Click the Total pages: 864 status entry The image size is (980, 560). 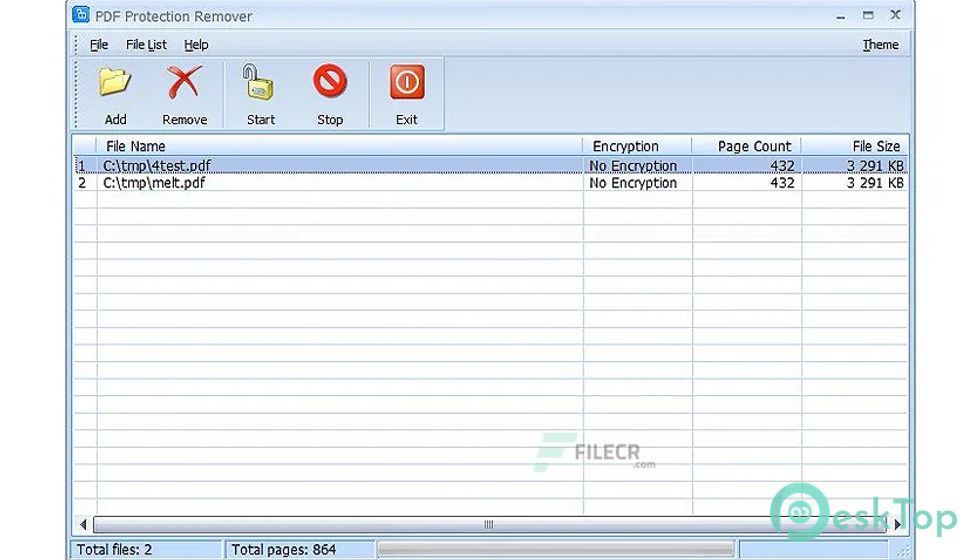[x=299, y=549]
